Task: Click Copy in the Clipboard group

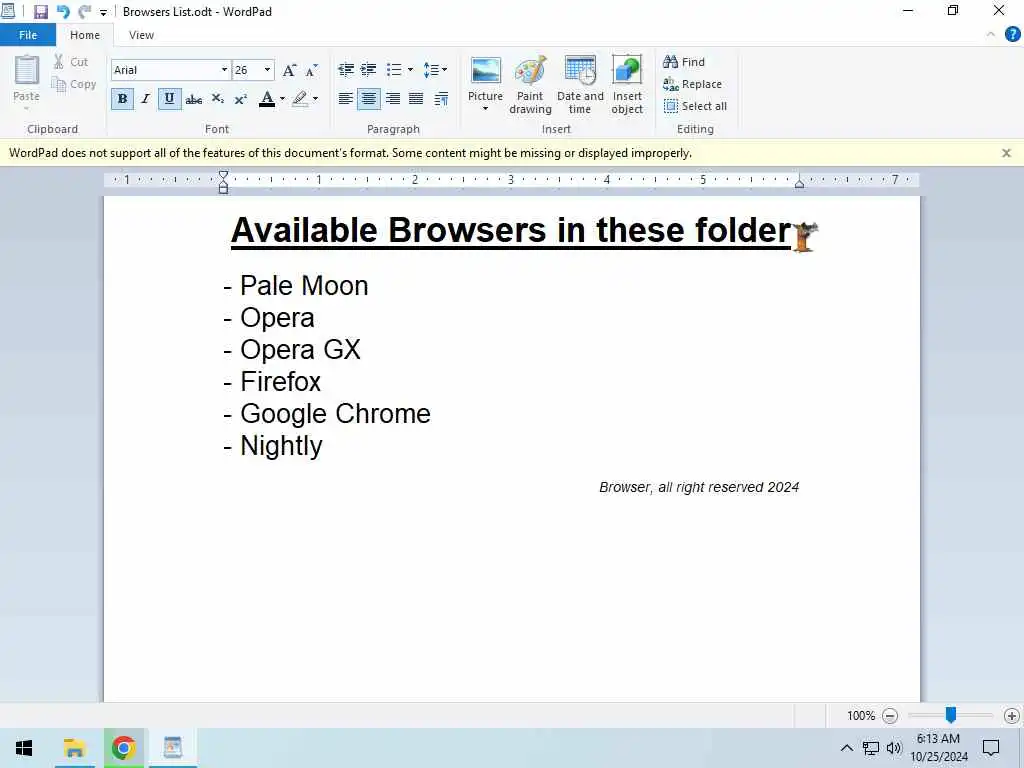Action: [x=74, y=84]
